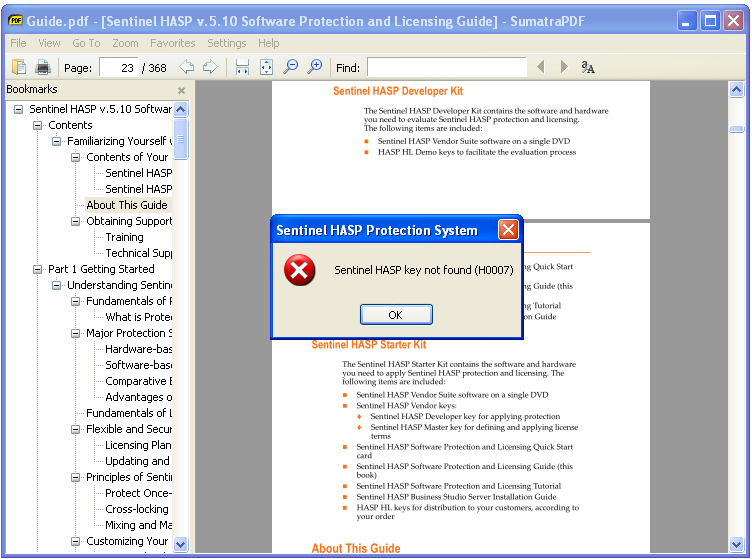Image resolution: width=752 pixels, height=559 pixels.
Task: Collapse the Sentinel HASP v.5.10 root bookmark
Action: coord(18,109)
